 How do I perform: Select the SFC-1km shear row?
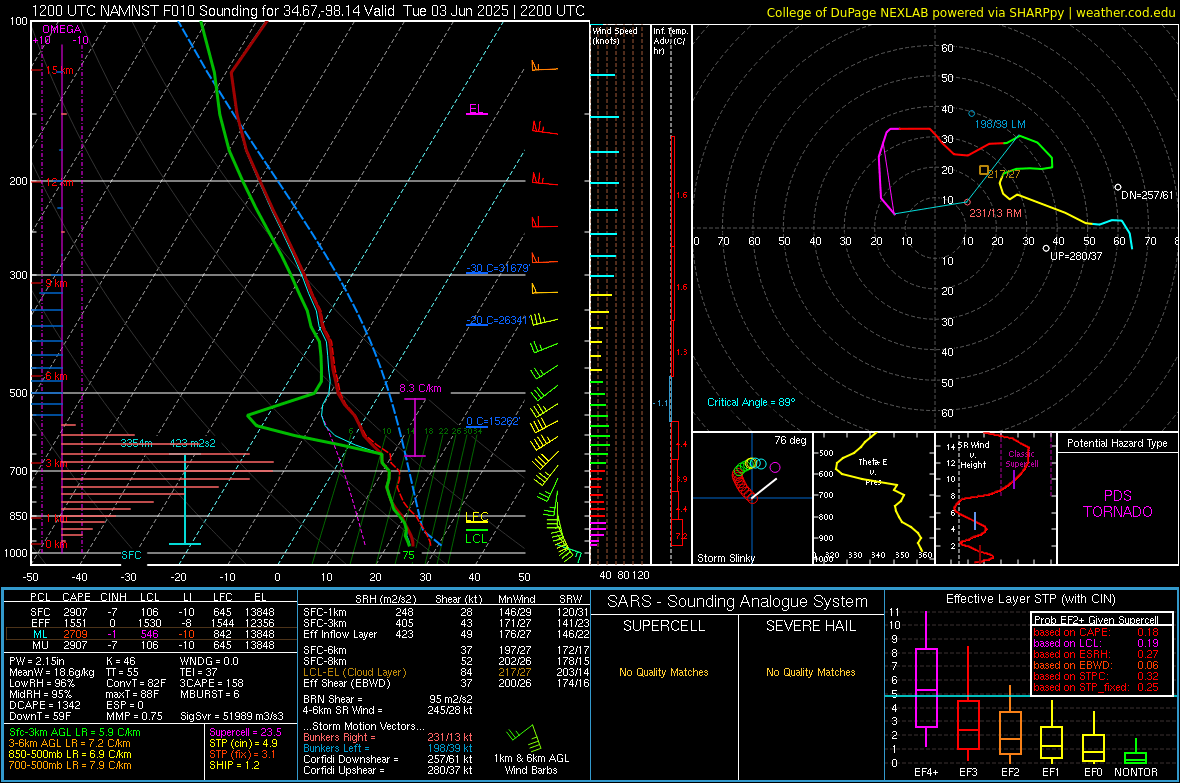pyautogui.click(x=446, y=612)
